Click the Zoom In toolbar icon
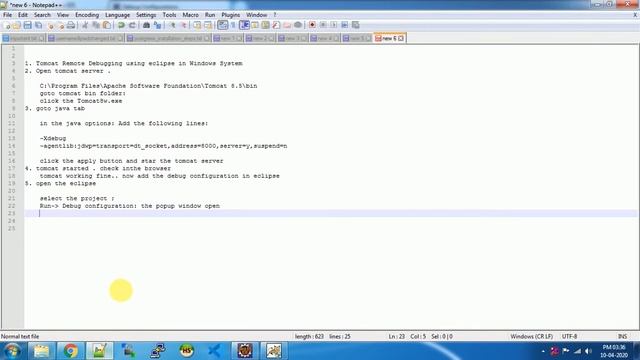The width and height of the screenshot is (640, 360). (x=173, y=25)
